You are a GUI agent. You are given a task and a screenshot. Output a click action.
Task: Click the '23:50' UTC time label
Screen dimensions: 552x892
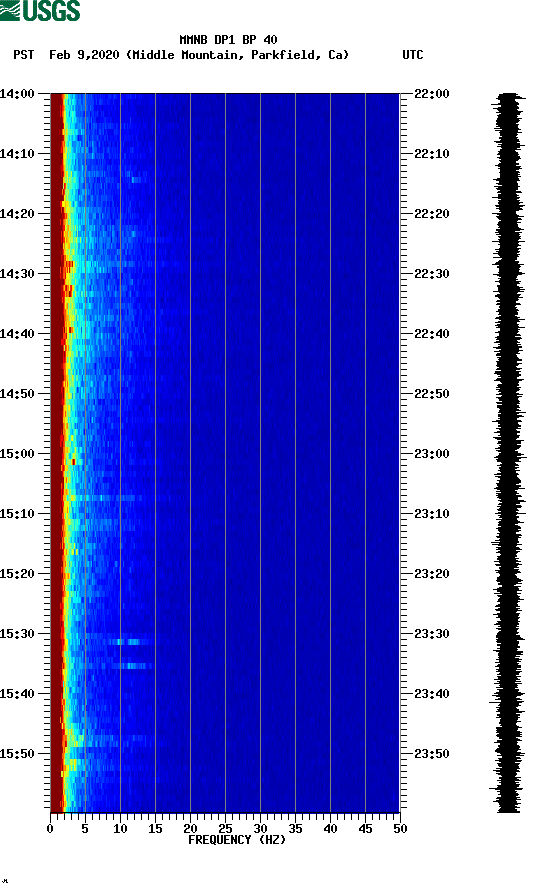click(432, 754)
